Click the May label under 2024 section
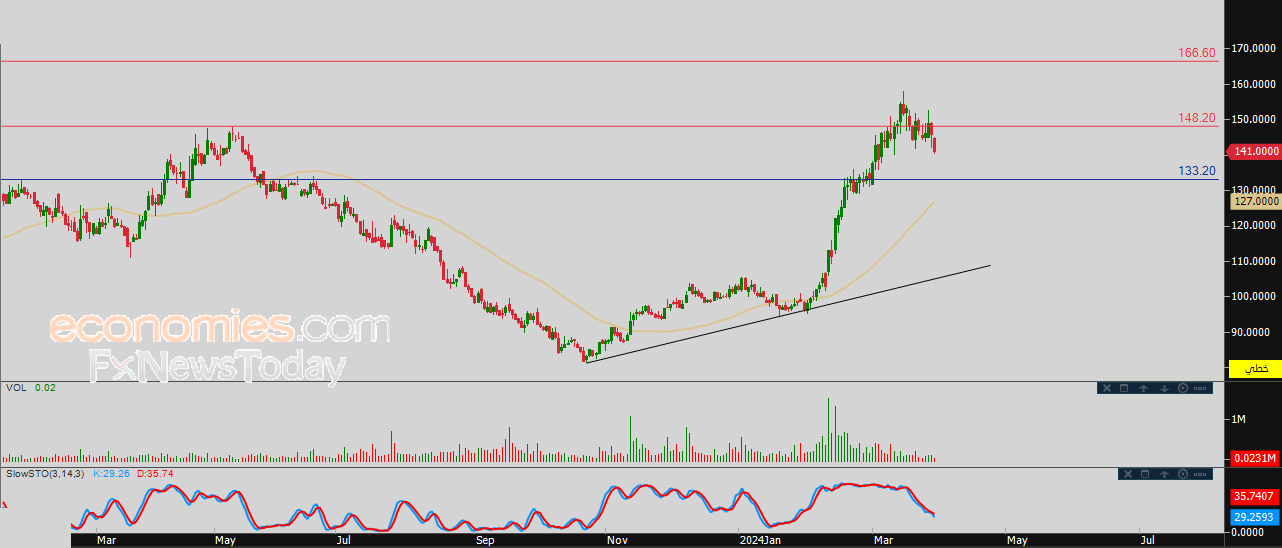 point(1016,540)
